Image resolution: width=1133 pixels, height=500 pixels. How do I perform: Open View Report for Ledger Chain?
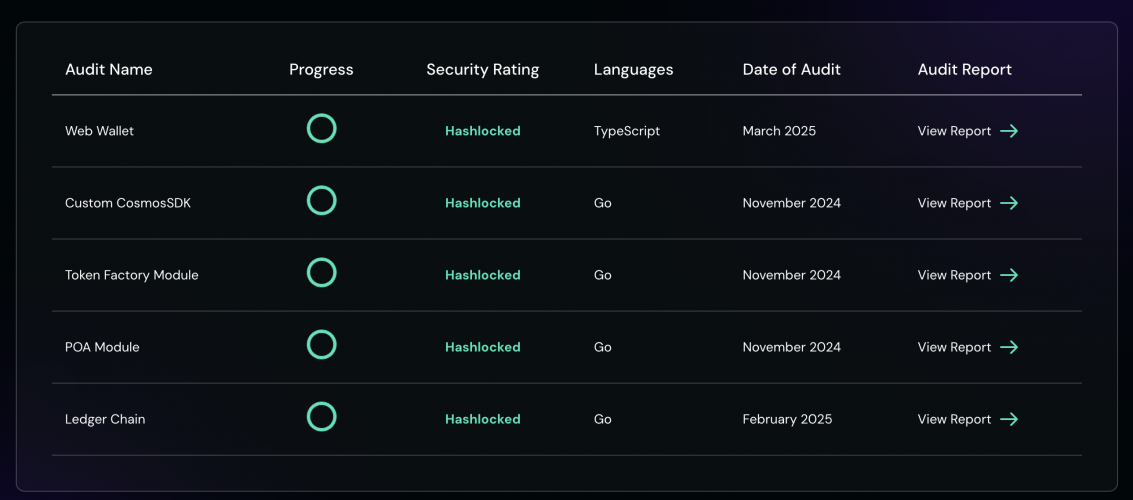(x=954, y=419)
